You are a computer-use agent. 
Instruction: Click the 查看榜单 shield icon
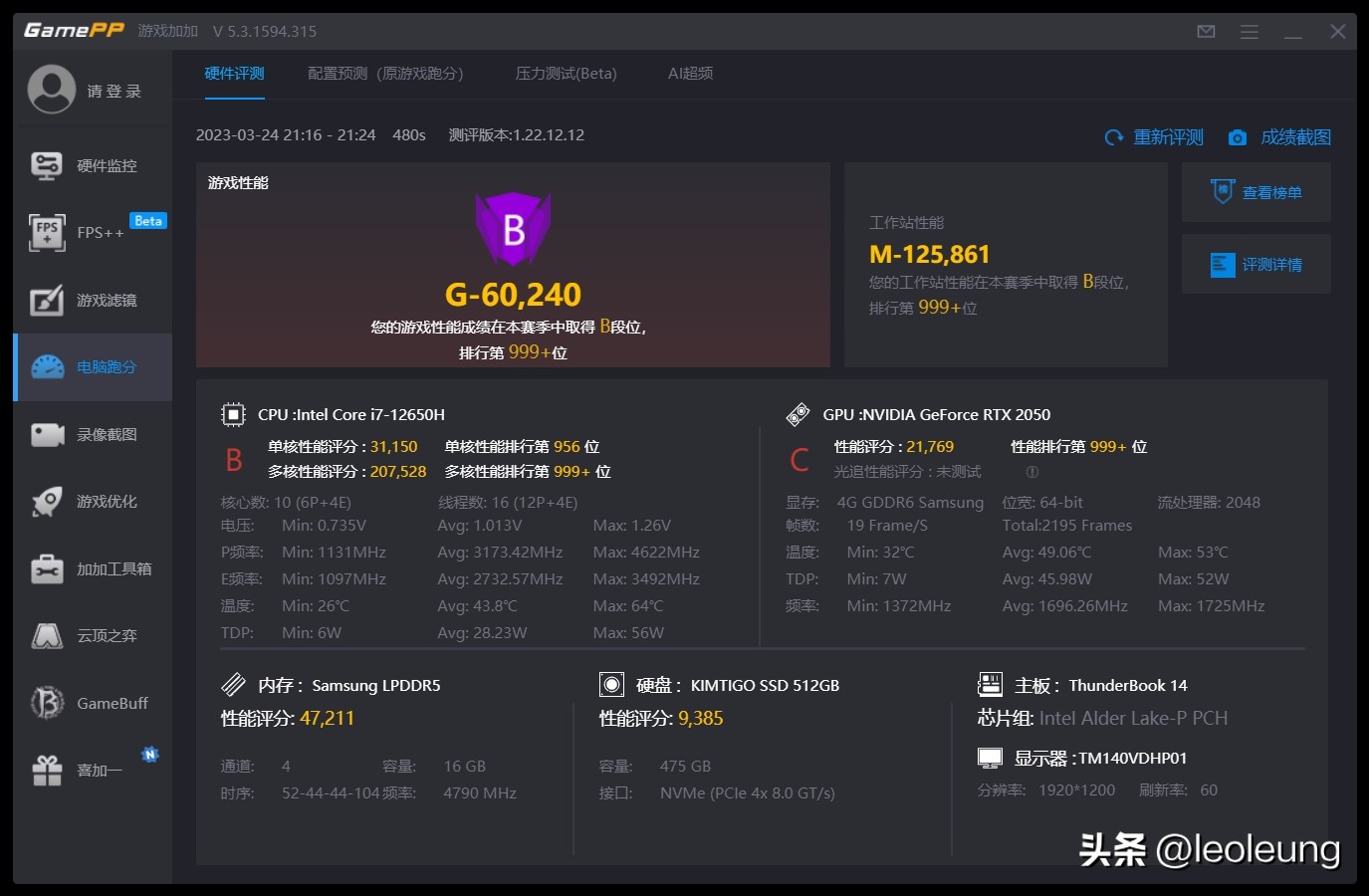[x=1223, y=191]
